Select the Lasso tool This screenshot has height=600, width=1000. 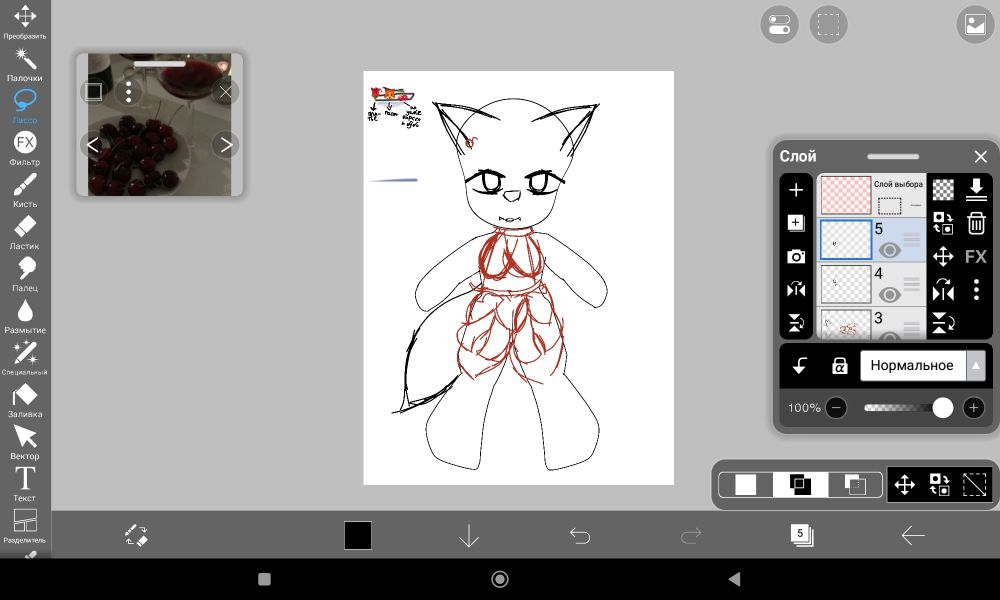click(25, 106)
